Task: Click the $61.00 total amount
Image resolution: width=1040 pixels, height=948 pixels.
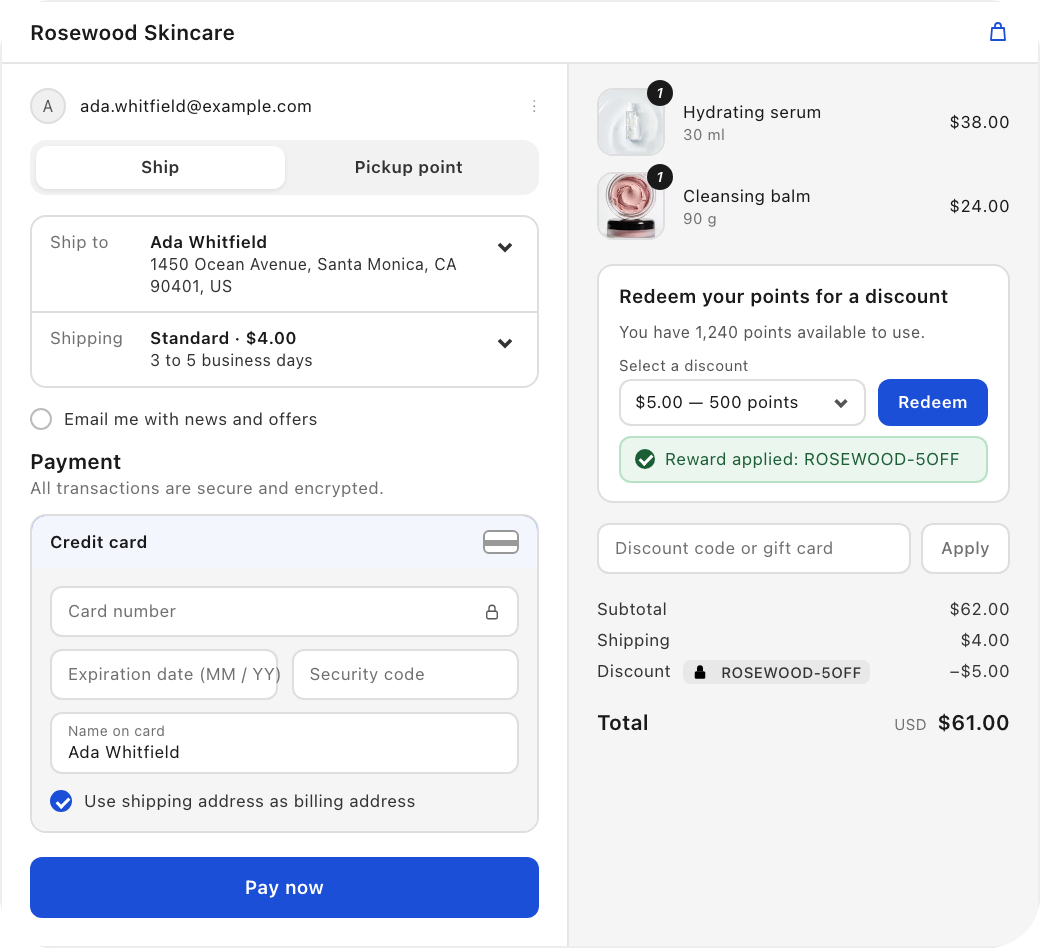Action: tap(973, 723)
